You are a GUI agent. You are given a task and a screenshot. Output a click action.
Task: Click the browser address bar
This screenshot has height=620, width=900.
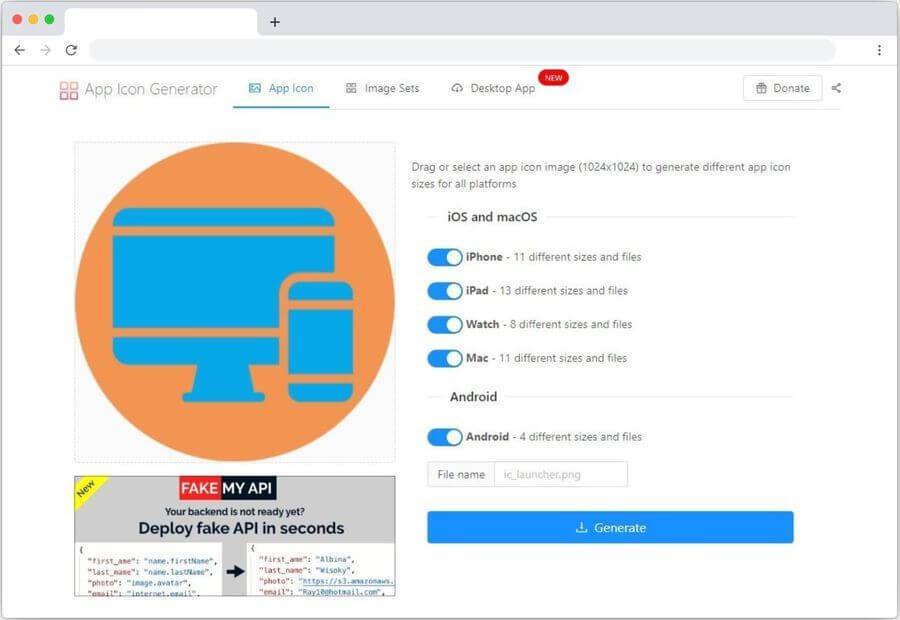tap(462, 50)
